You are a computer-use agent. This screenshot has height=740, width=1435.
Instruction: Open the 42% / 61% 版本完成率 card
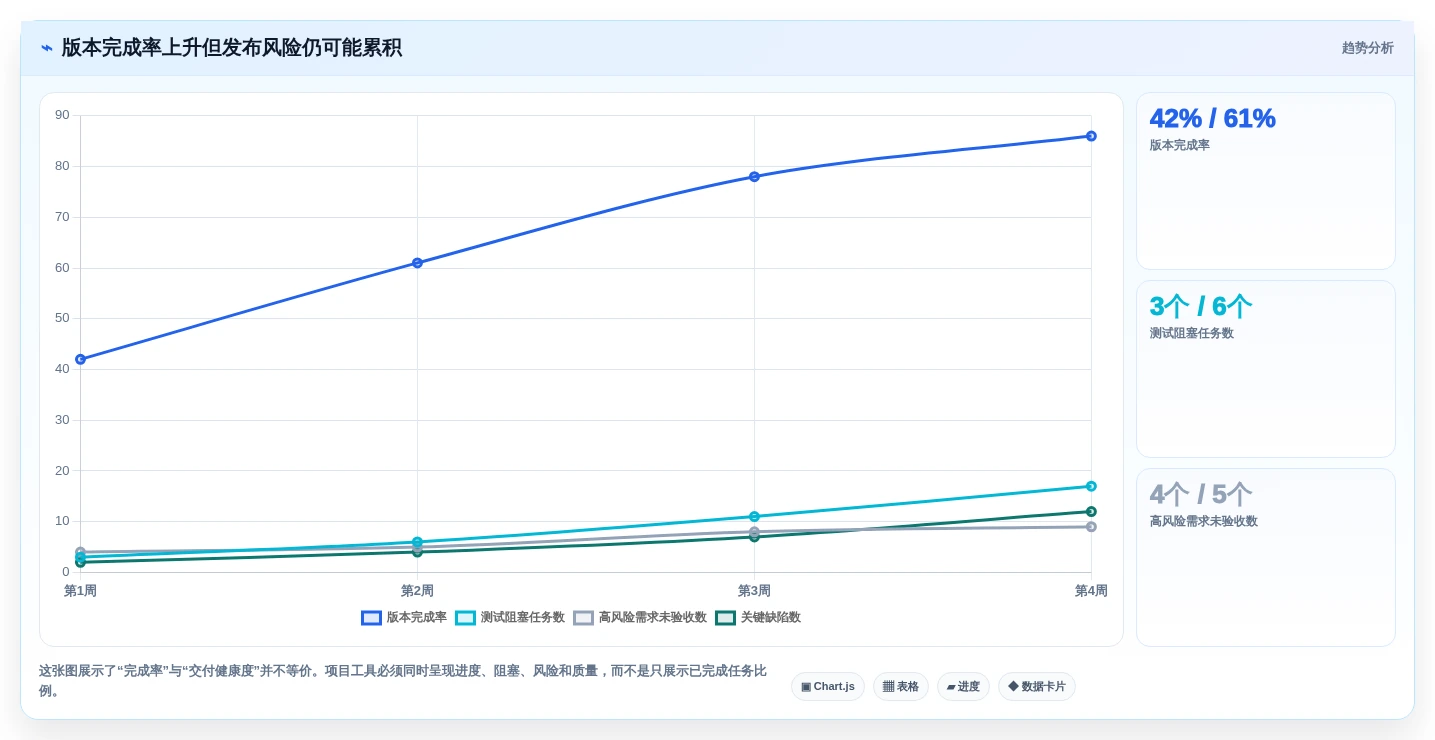pos(1265,181)
